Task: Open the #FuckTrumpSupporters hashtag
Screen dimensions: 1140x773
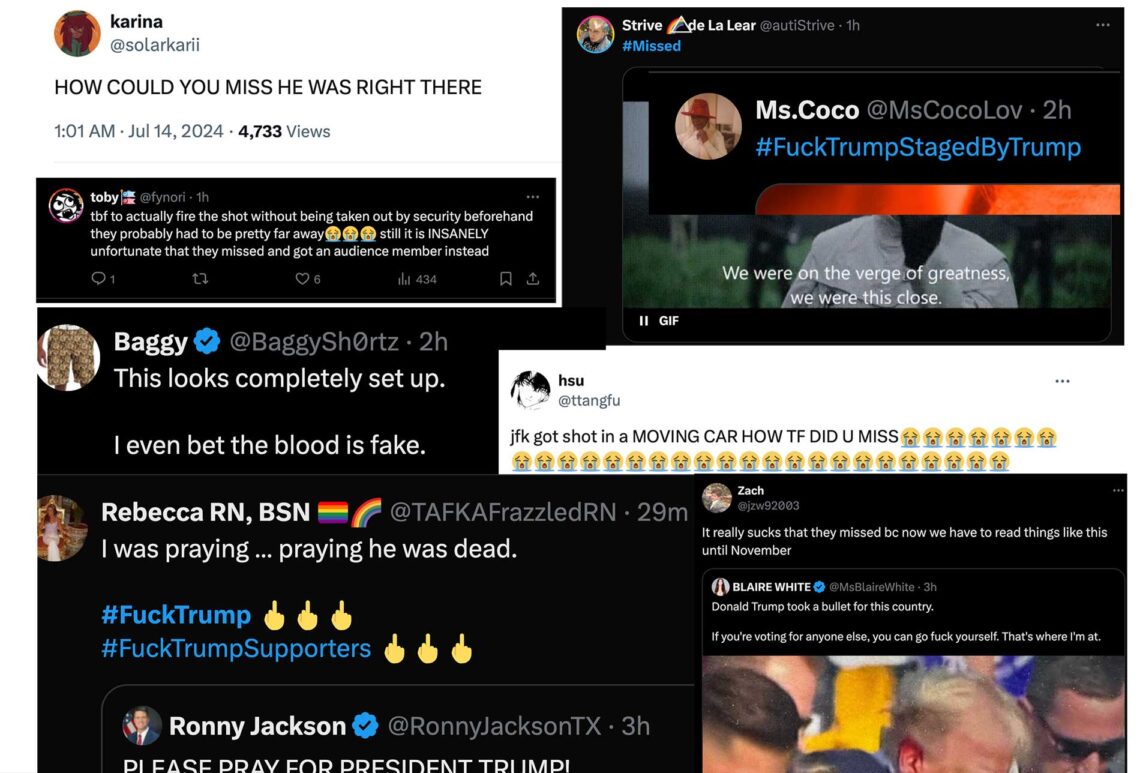Action: tap(236, 648)
